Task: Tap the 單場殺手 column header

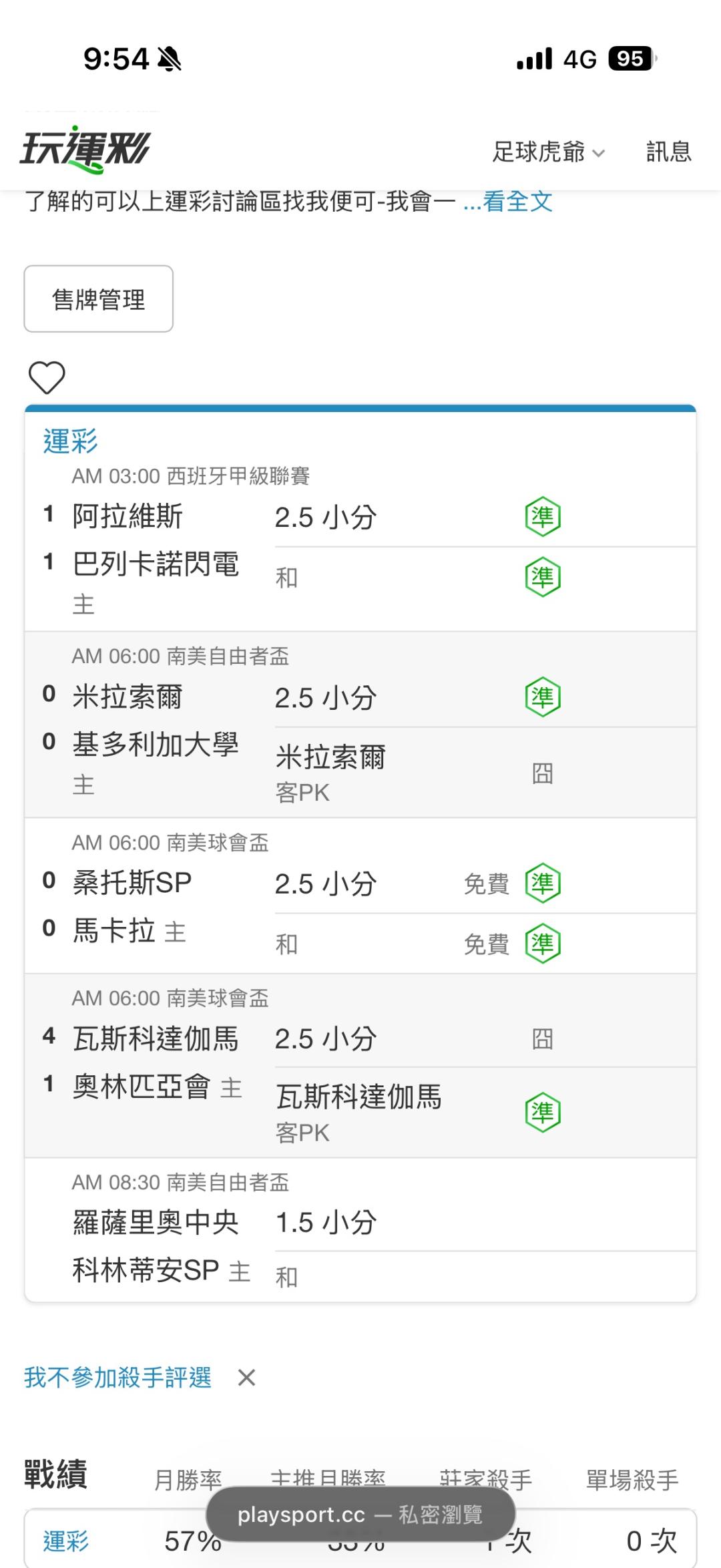Action: (632, 1481)
